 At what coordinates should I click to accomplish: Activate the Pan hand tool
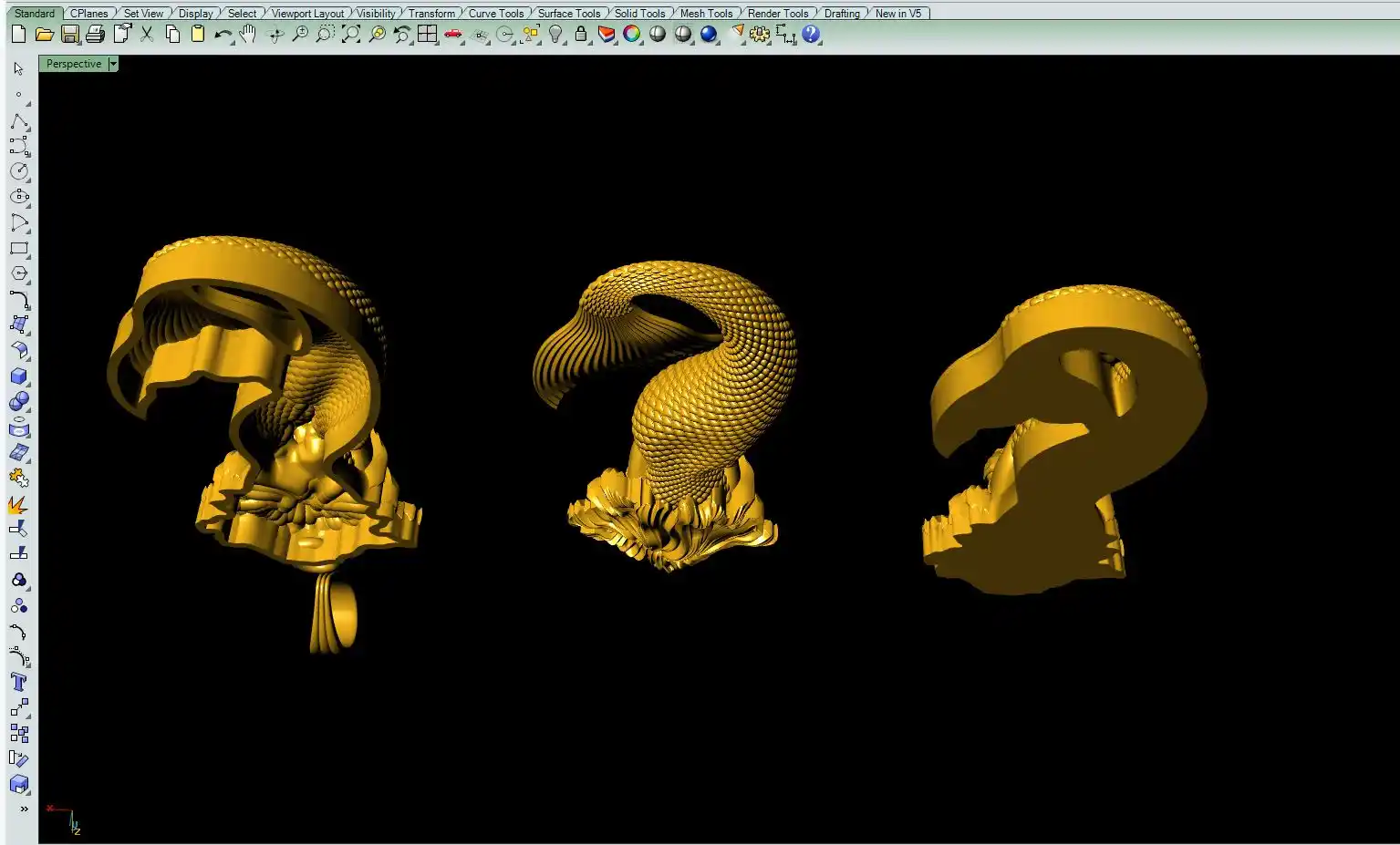tap(248, 35)
